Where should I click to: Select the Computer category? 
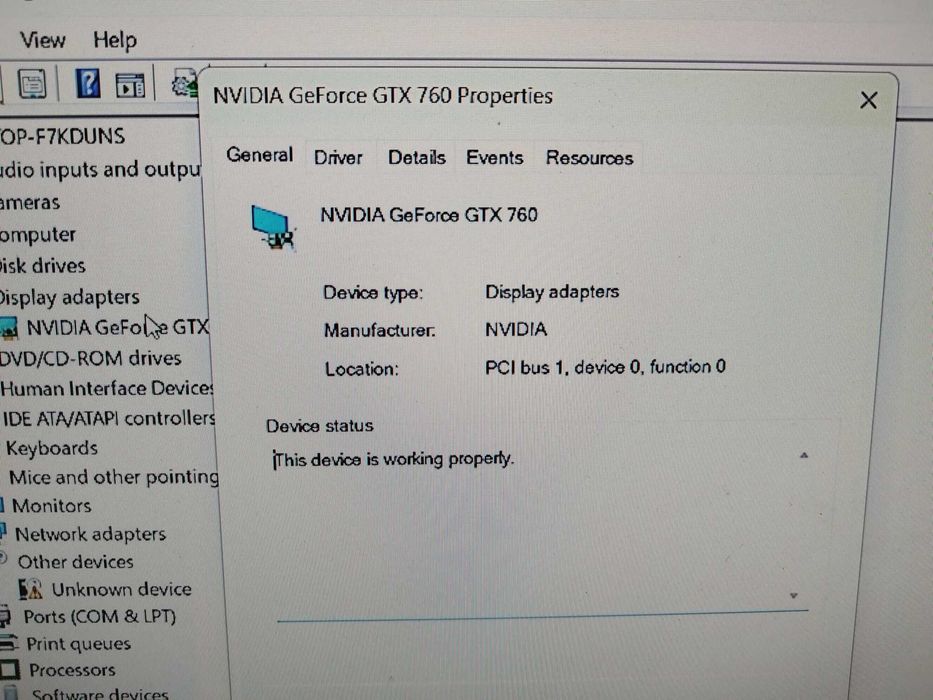pos(37,235)
